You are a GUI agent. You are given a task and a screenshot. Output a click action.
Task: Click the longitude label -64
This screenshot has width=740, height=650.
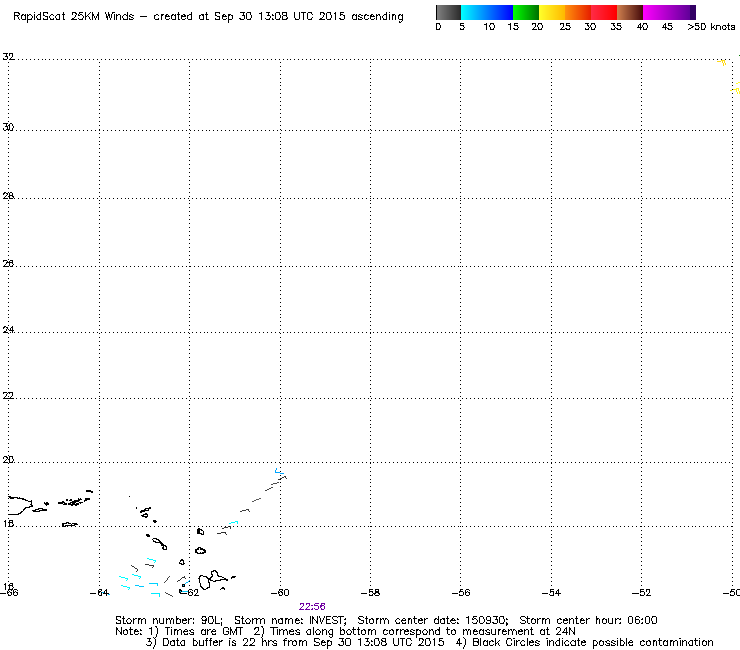tap(99, 592)
